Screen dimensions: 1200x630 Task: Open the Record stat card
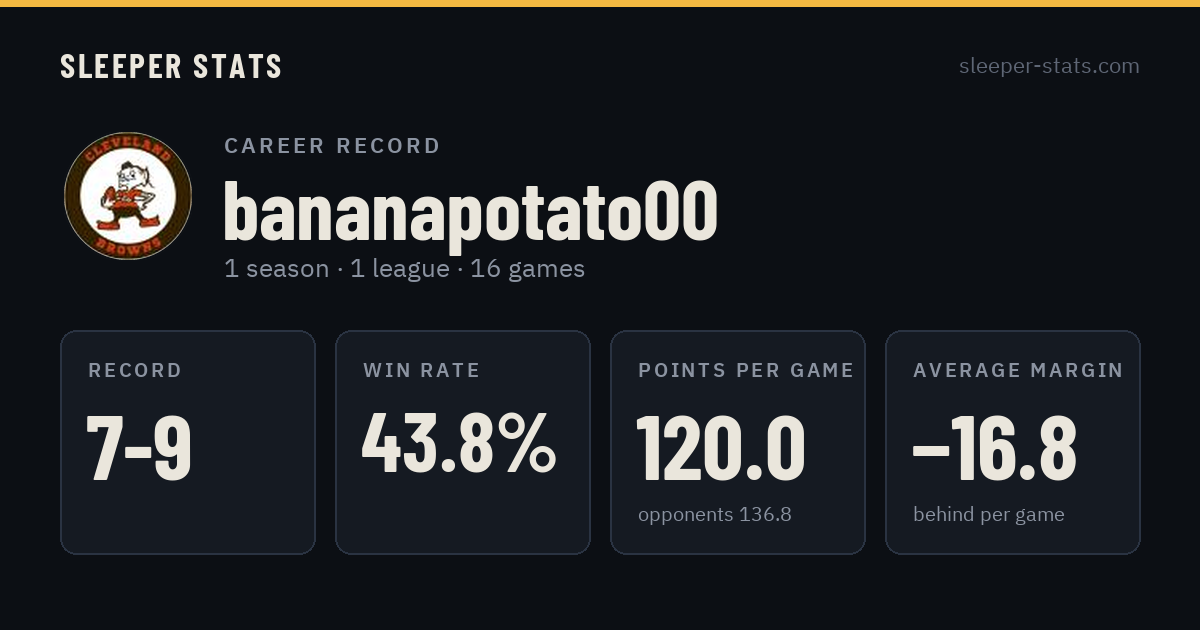[188, 442]
